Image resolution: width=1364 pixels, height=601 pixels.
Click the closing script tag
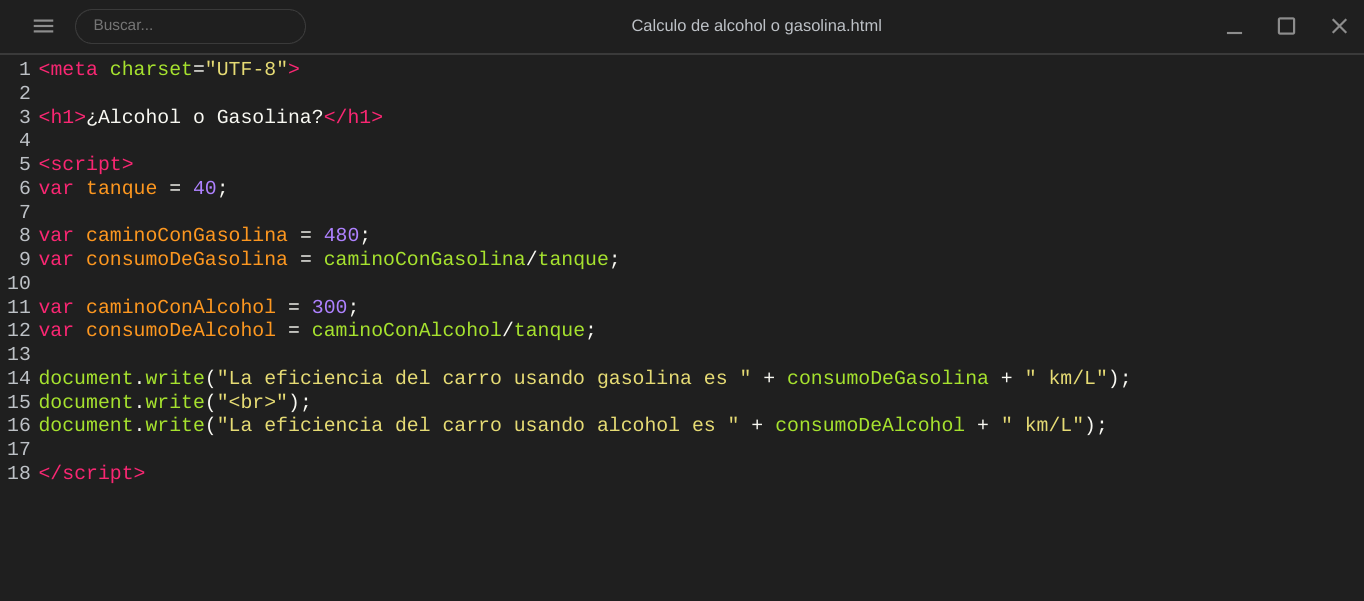(92, 474)
